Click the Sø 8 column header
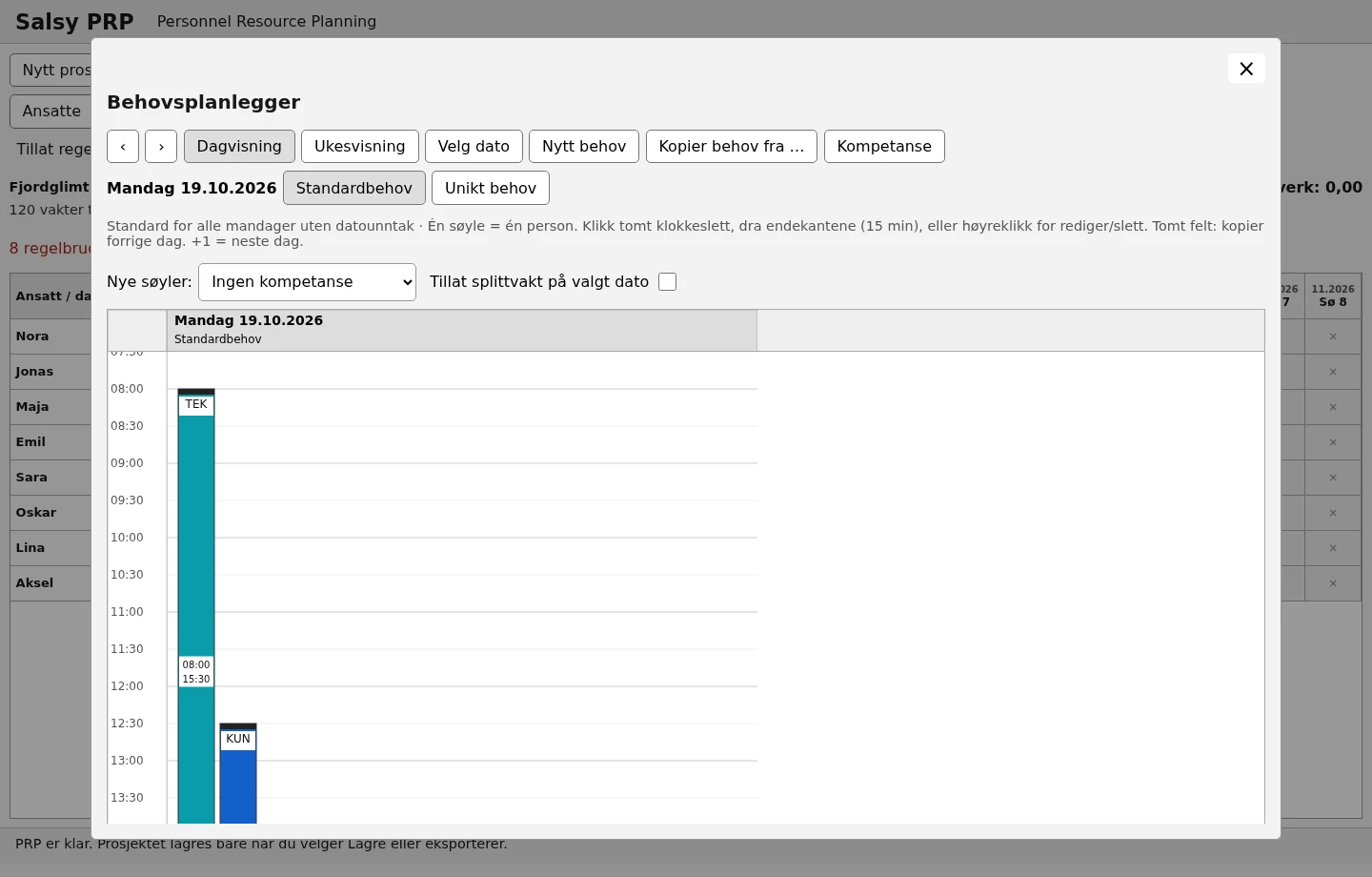This screenshot has width=1372, height=877. 1333,296
